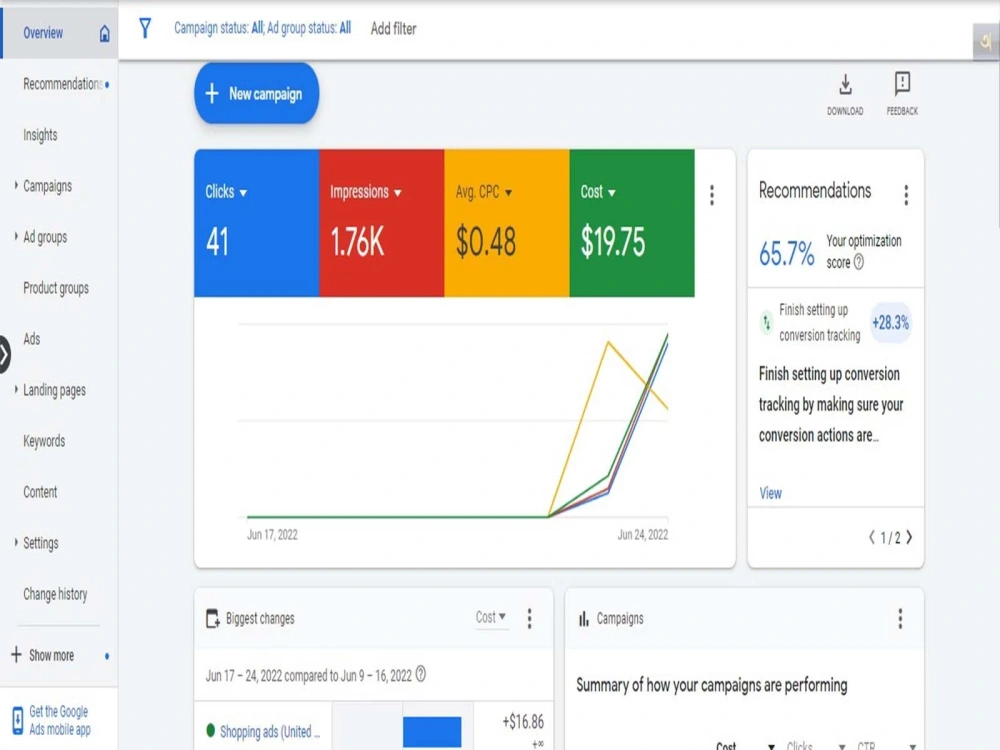Image resolution: width=1000 pixels, height=750 pixels.
Task: Open Campaigns card three-dot menu
Action: pos(900,618)
